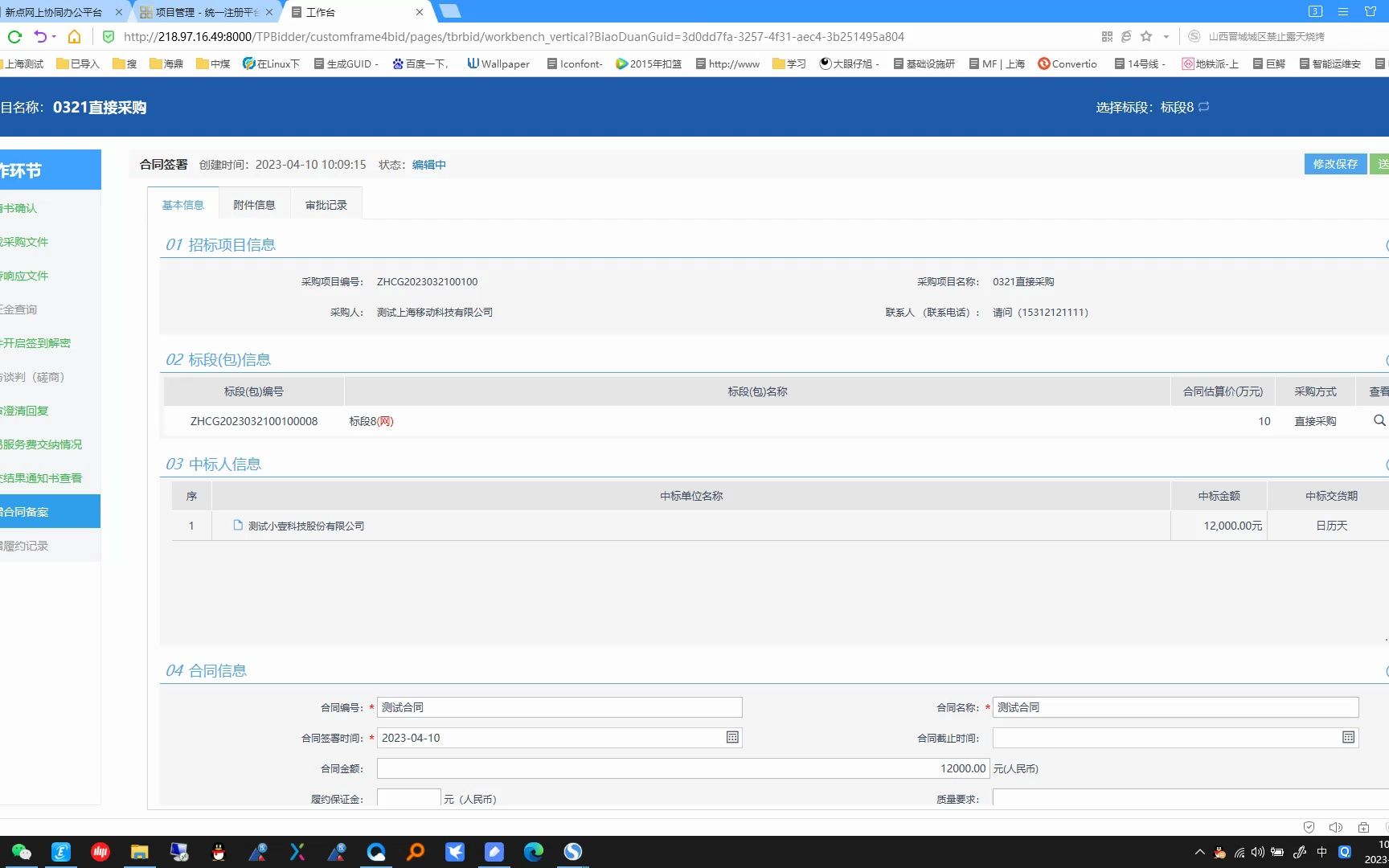Open the calendar picker for 合同截止时间
1389x868 pixels.
point(1349,737)
